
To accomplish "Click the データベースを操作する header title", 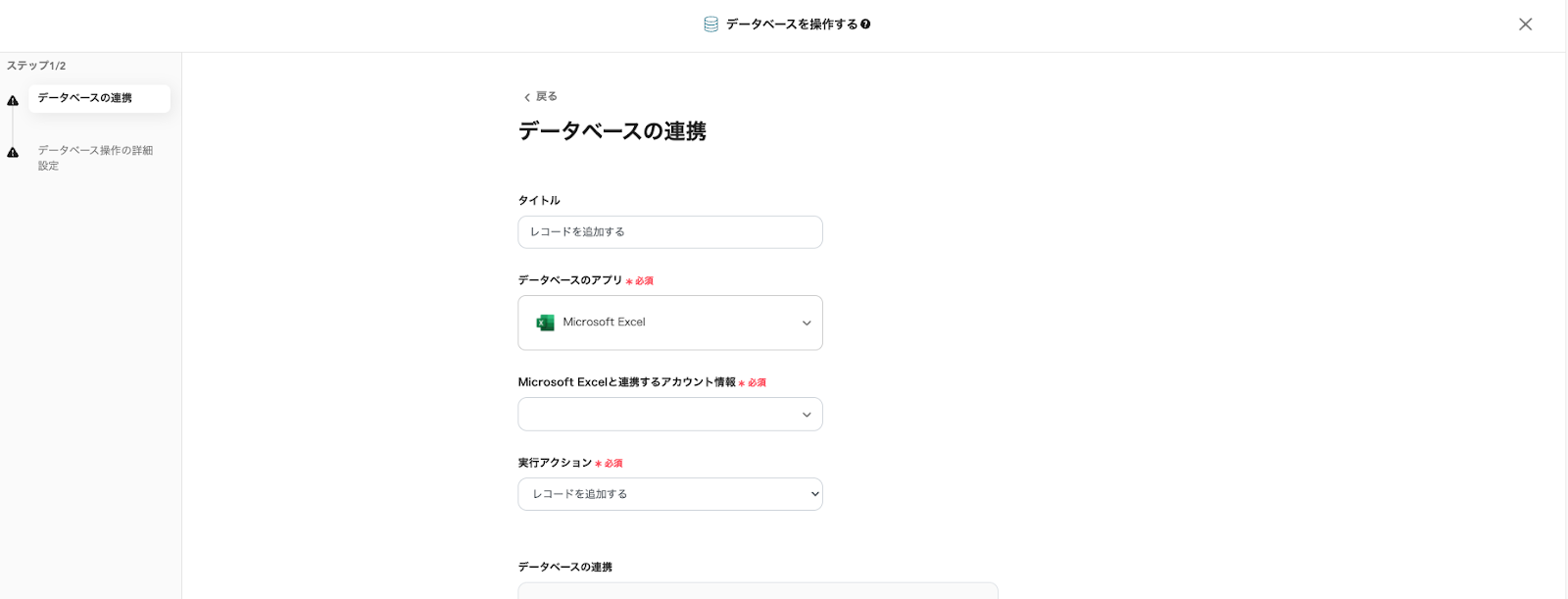I will pos(791,25).
